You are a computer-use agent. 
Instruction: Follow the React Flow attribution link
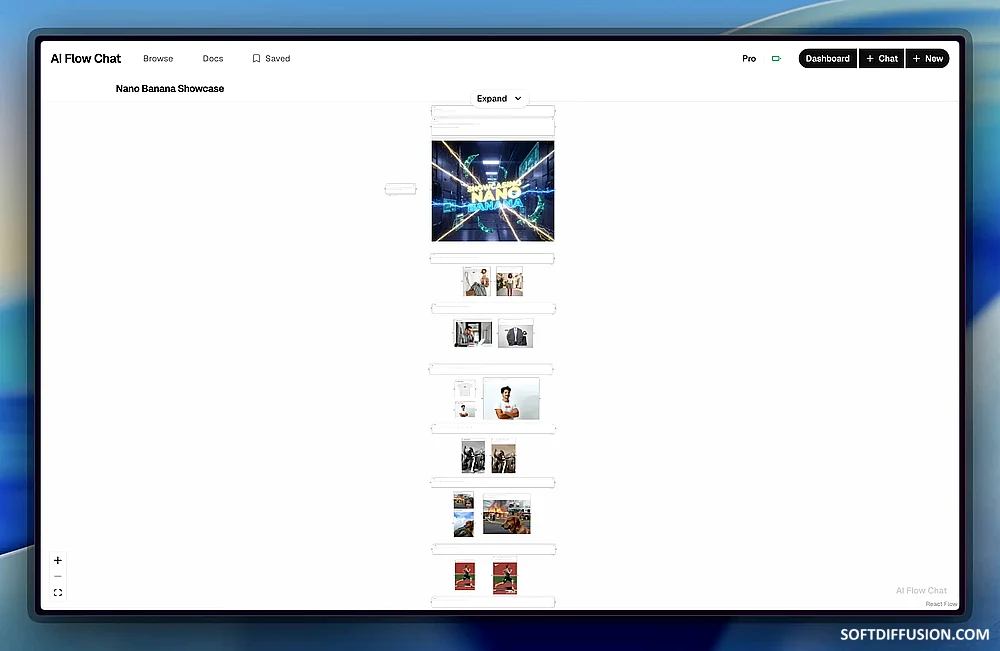[941, 604]
